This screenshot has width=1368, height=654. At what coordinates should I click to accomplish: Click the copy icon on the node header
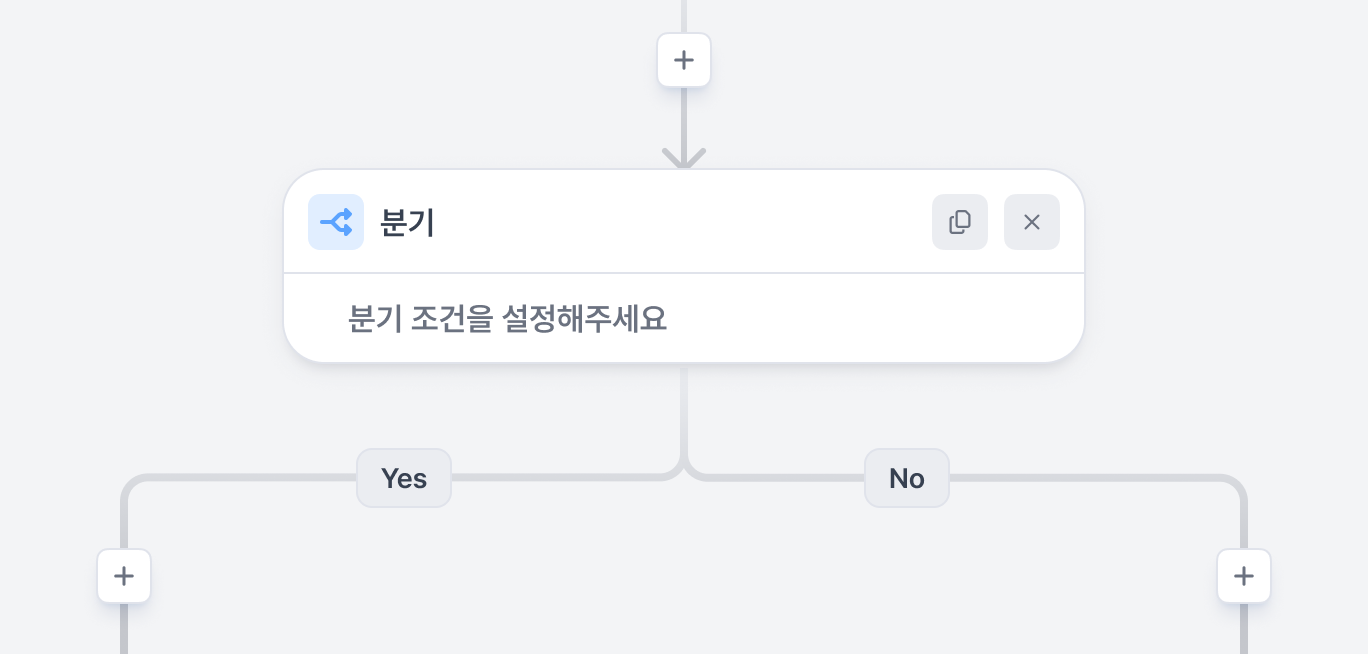tap(960, 222)
